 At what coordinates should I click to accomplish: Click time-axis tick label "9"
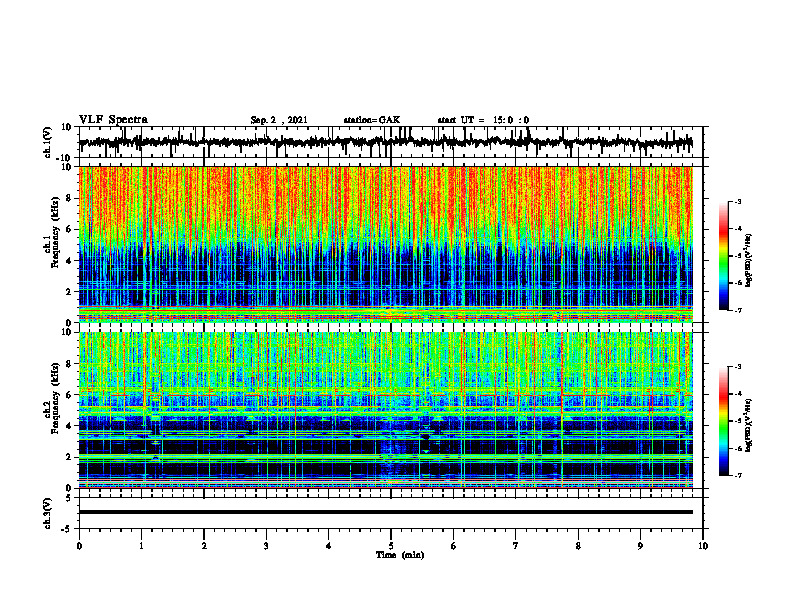pos(640,546)
